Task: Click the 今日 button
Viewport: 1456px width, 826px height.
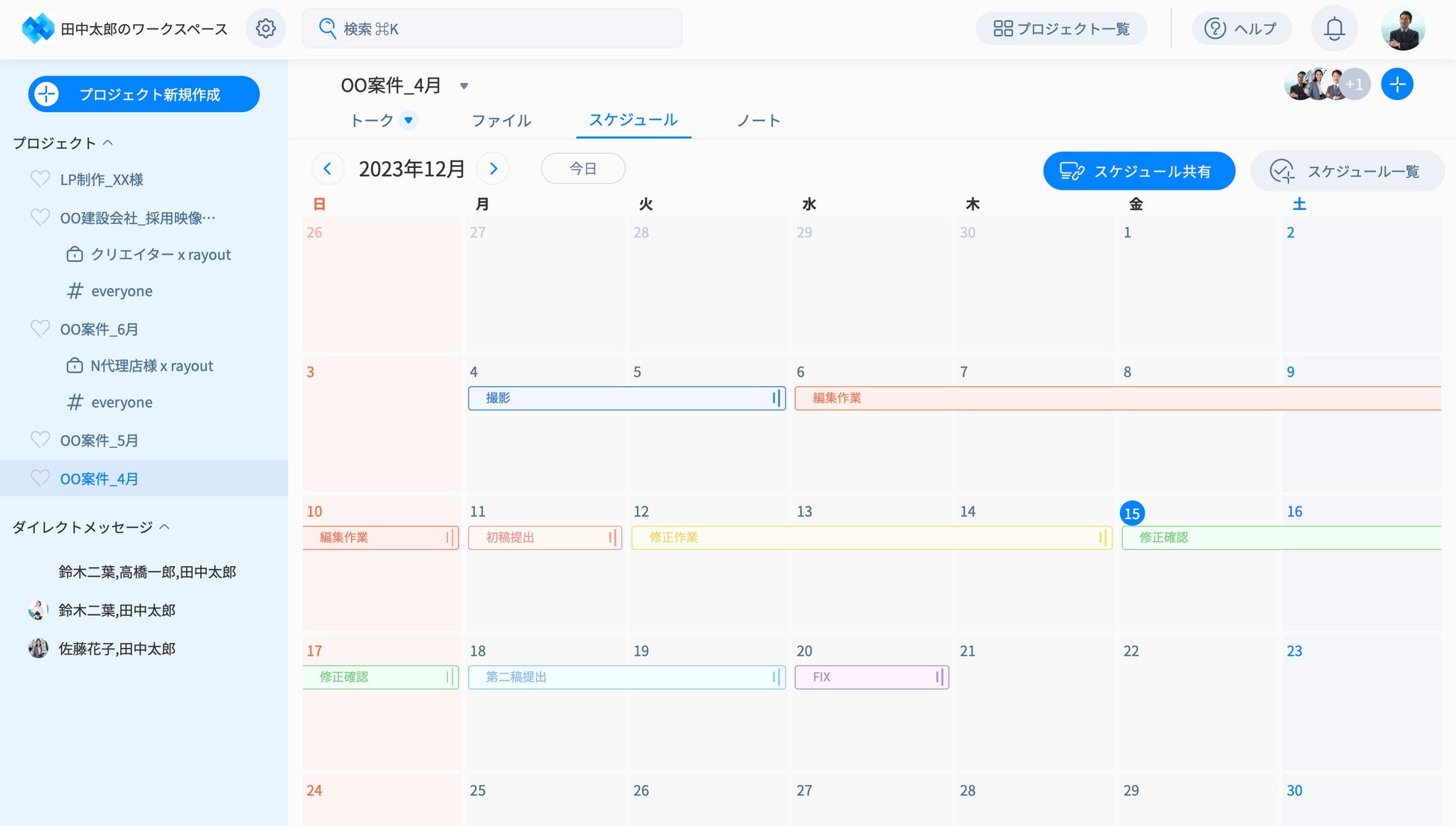Action: (582, 169)
